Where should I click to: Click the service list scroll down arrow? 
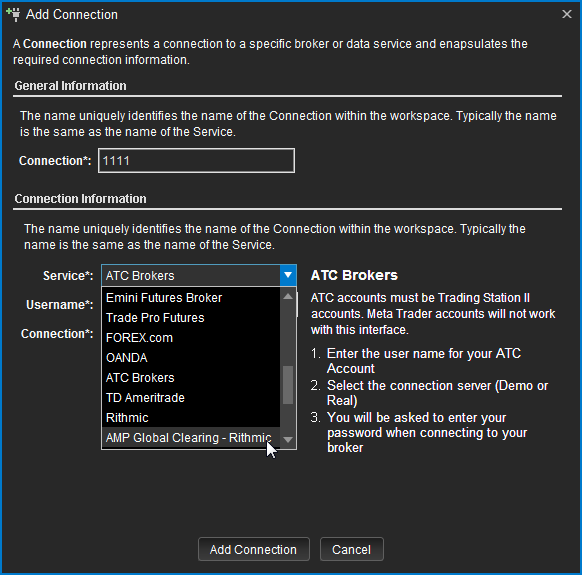pos(288,440)
